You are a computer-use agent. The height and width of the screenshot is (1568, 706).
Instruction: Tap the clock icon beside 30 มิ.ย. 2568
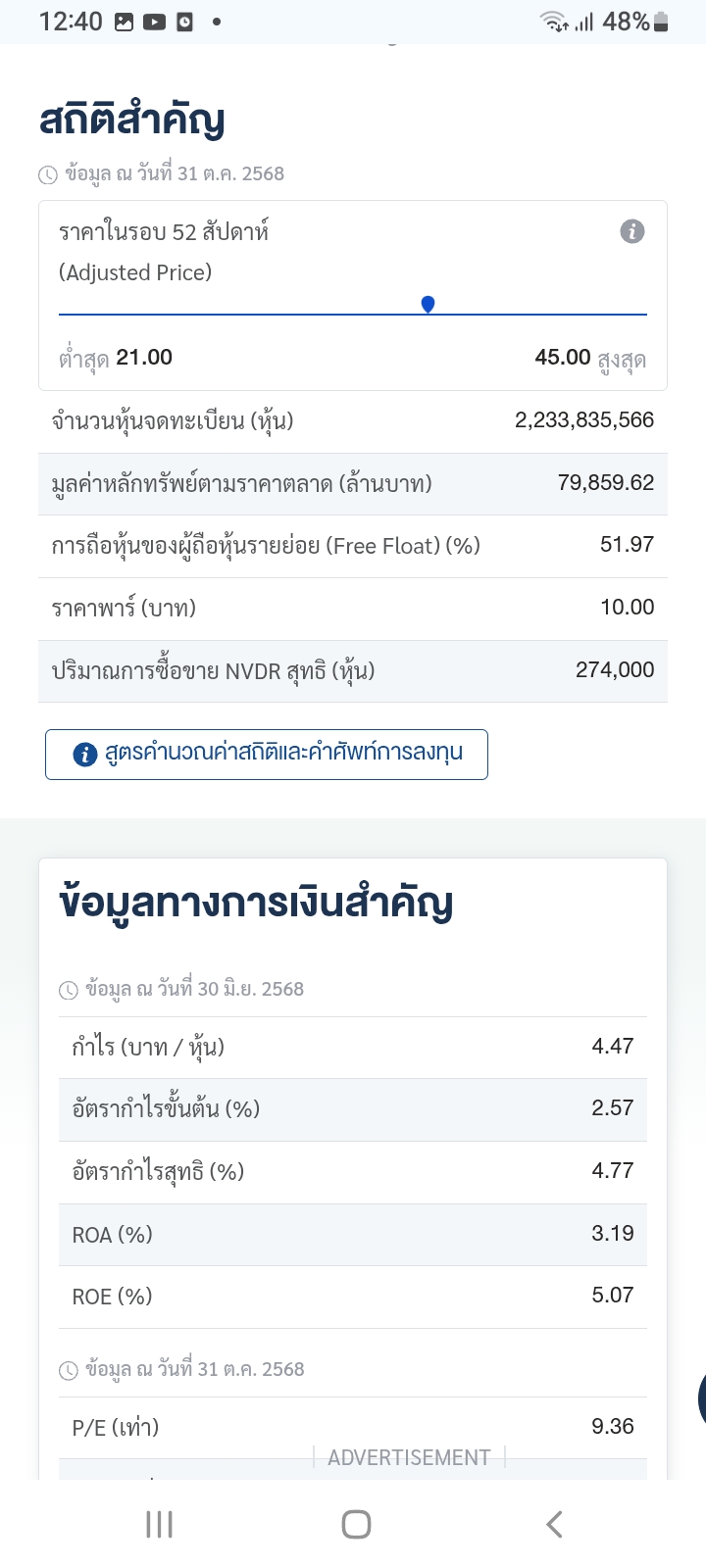[x=69, y=990]
